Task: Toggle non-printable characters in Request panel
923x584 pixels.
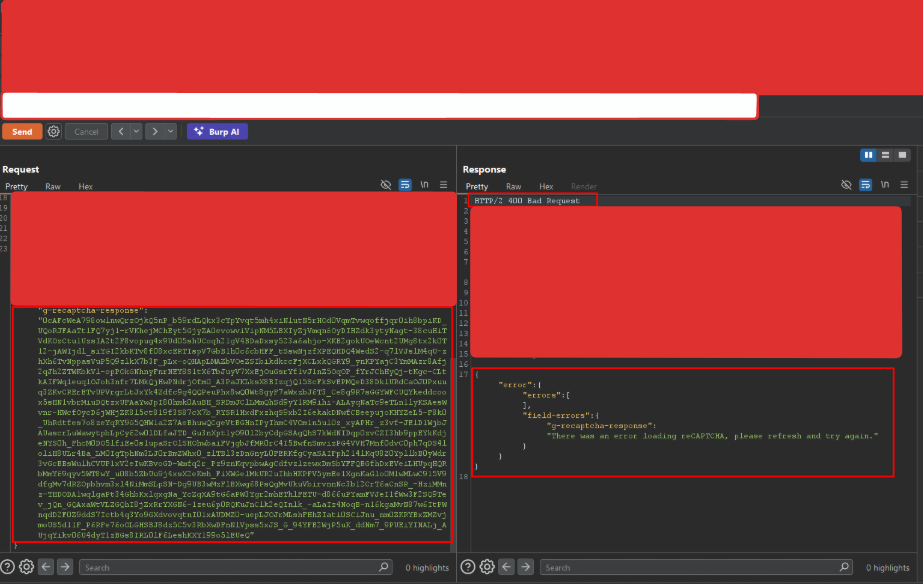Action: 424,185
